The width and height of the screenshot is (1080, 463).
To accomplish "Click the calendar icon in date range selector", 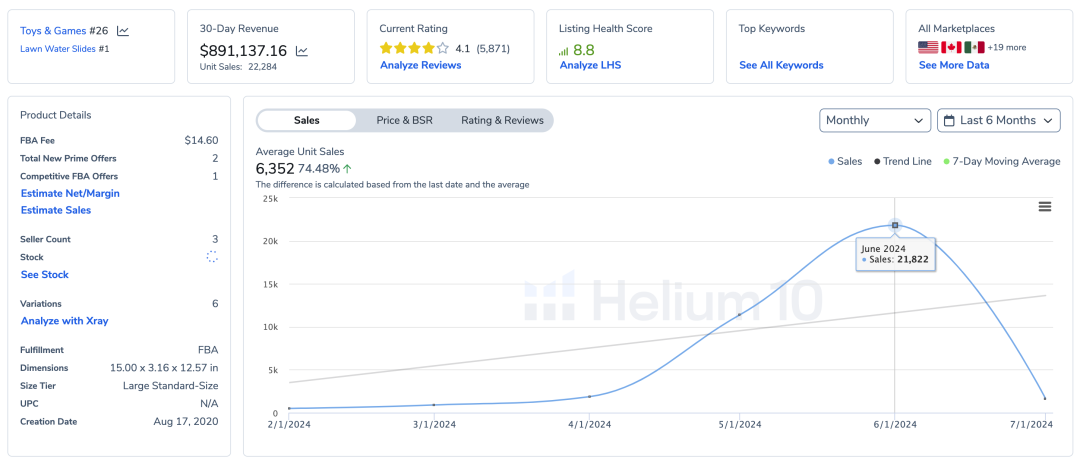I will tap(949, 120).
